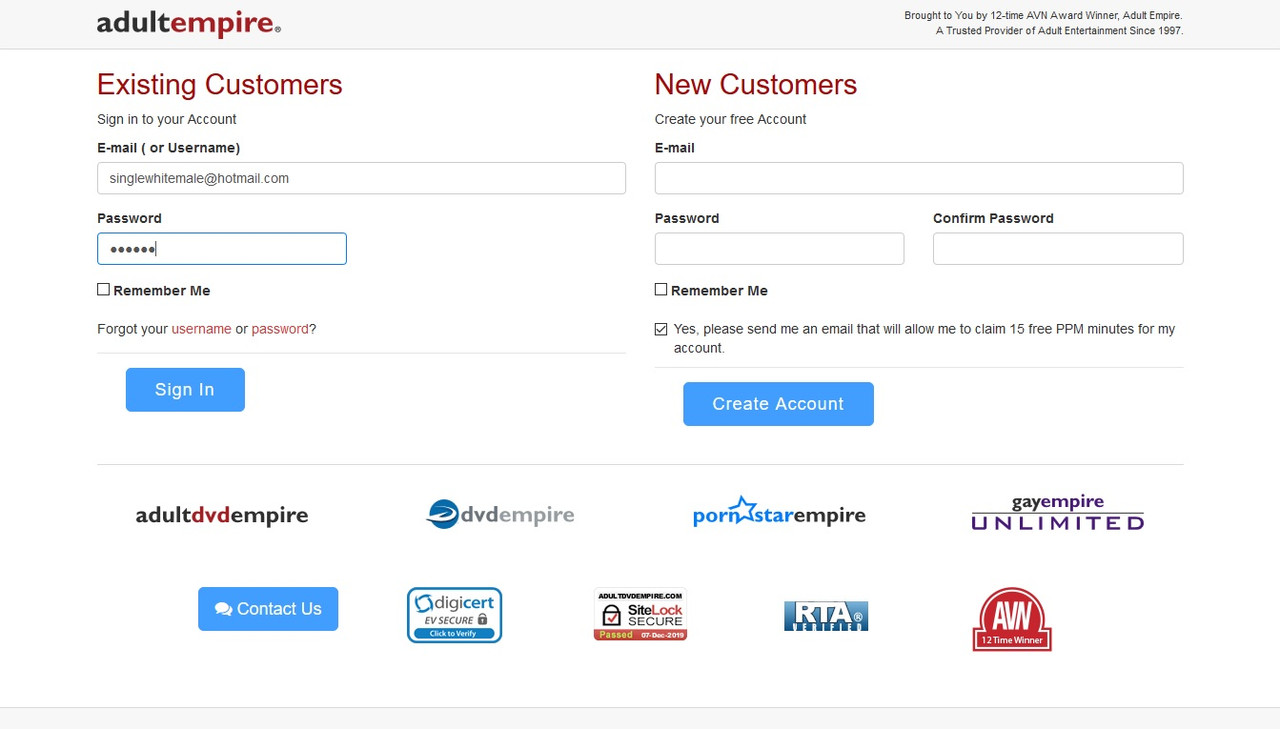This screenshot has height=729, width=1280.
Task: Click the DigiCert EV Secure badge
Action: (x=454, y=615)
